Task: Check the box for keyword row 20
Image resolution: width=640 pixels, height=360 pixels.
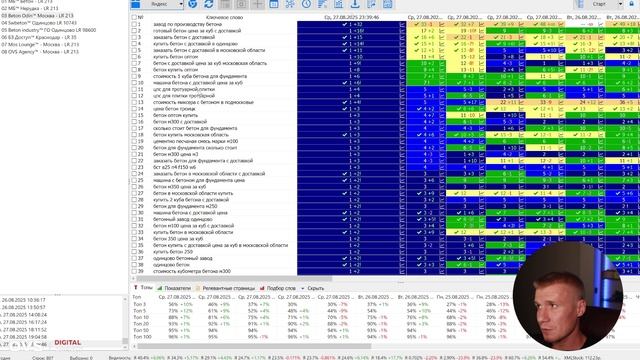Action: pyautogui.click(x=134, y=148)
